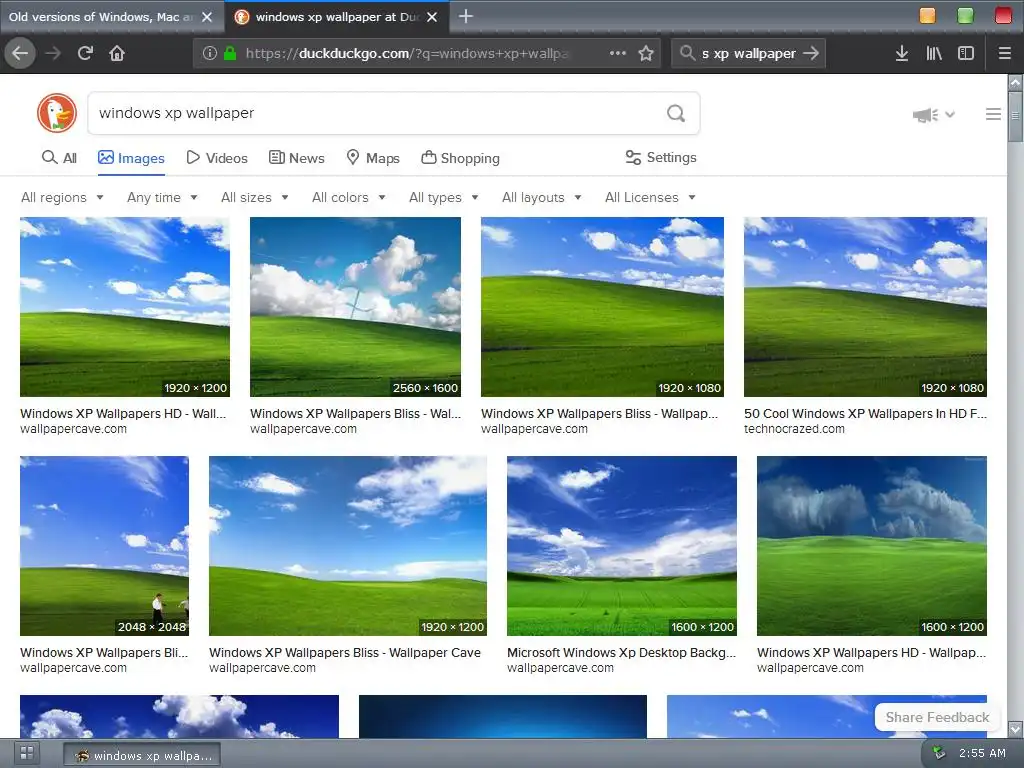Open the search Settings menu

661,157
